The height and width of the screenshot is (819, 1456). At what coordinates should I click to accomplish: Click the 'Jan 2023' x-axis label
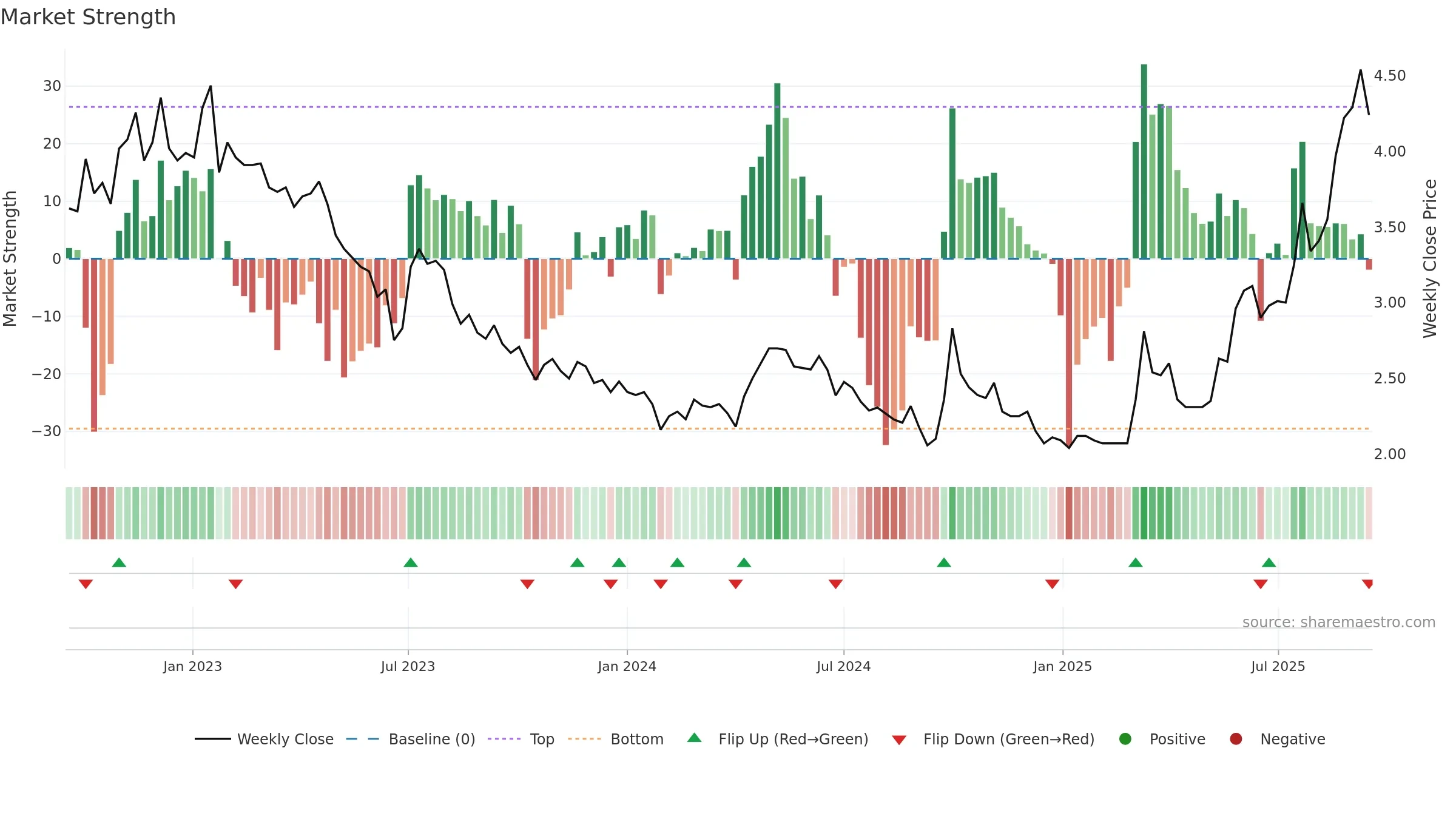[192, 666]
